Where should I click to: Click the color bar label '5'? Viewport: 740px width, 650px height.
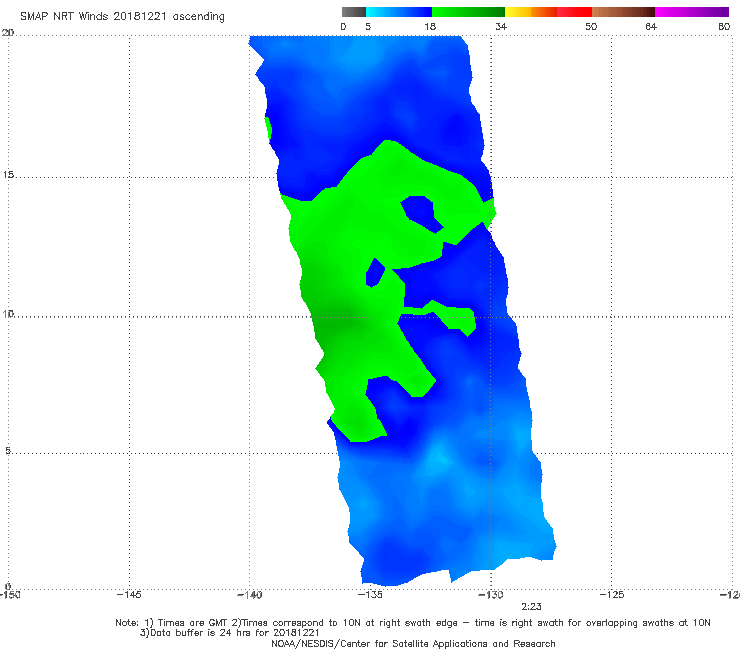[368, 26]
